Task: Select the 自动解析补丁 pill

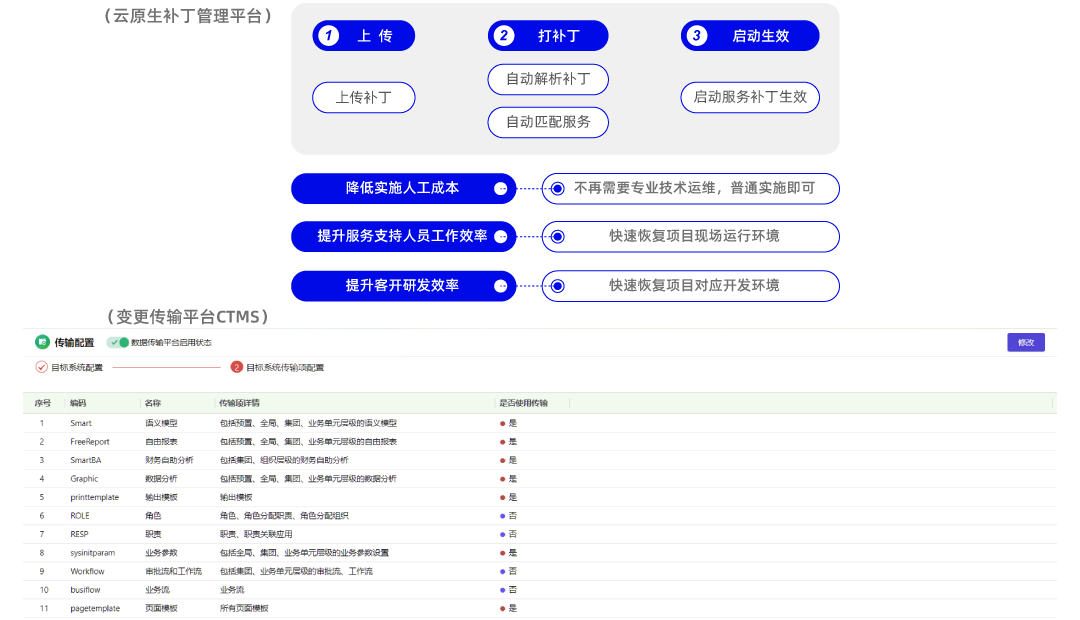Action: coord(548,79)
